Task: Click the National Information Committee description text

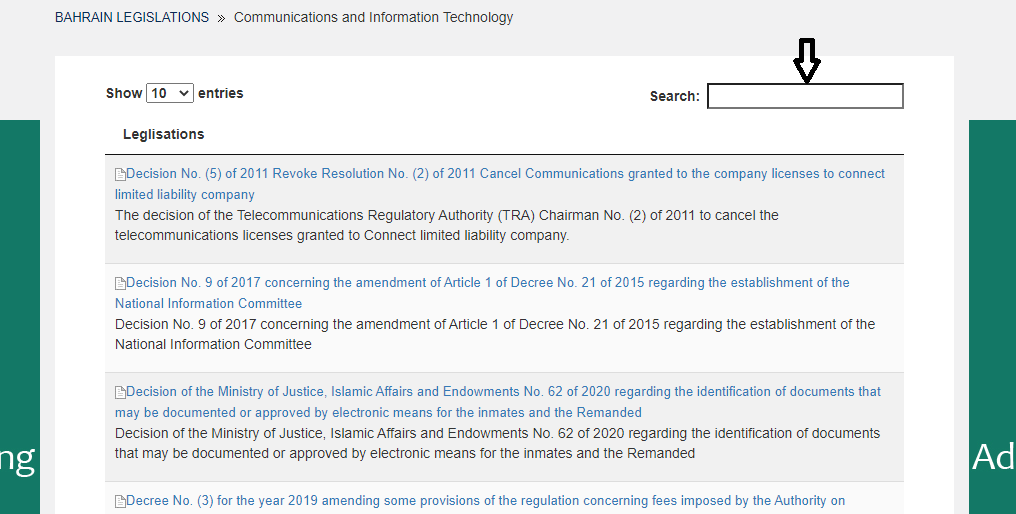Action: (494, 334)
